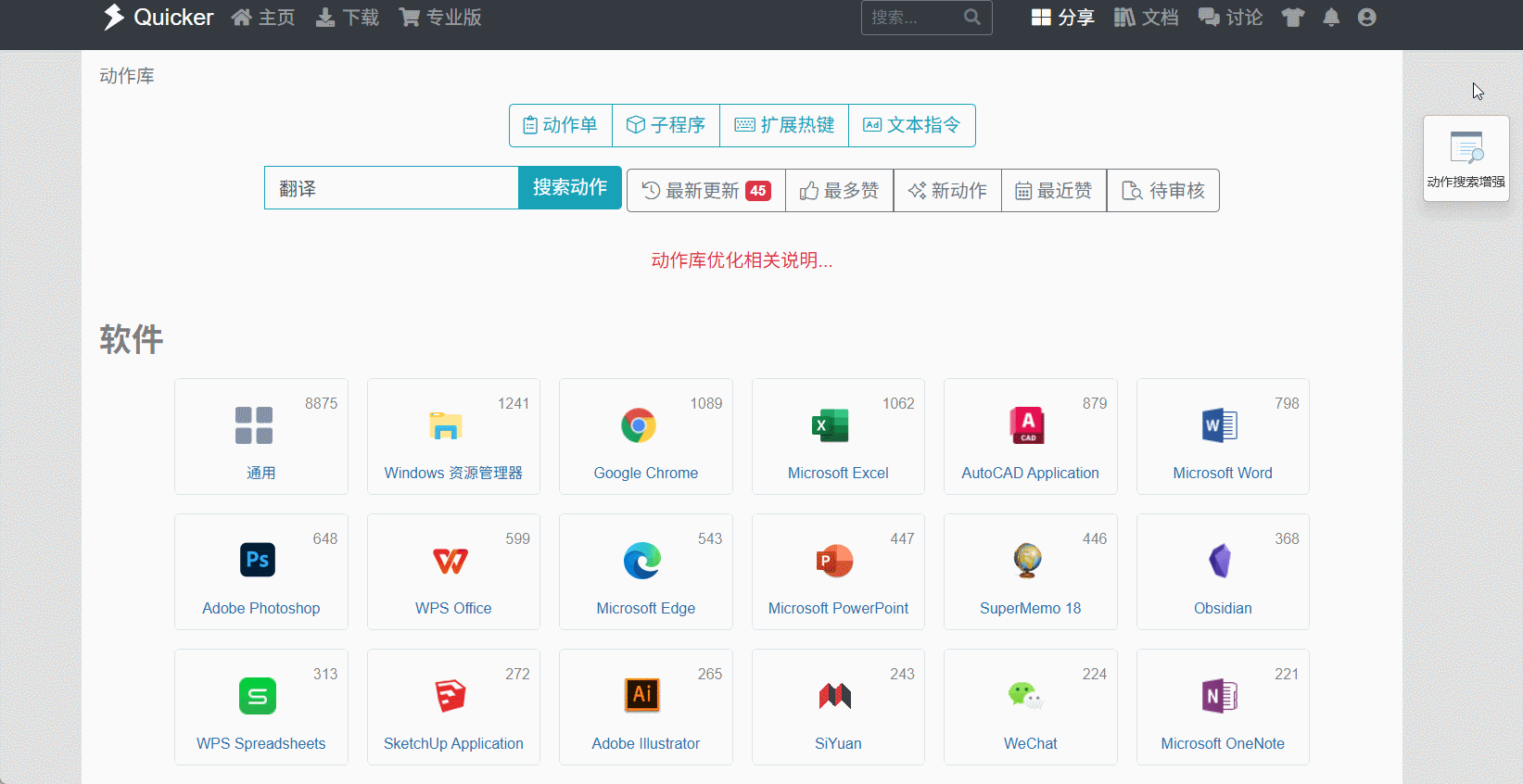Open Microsoft PowerPoint icon
This screenshot has height=784, width=1523.
pyautogui.click(x=834, y=561)
